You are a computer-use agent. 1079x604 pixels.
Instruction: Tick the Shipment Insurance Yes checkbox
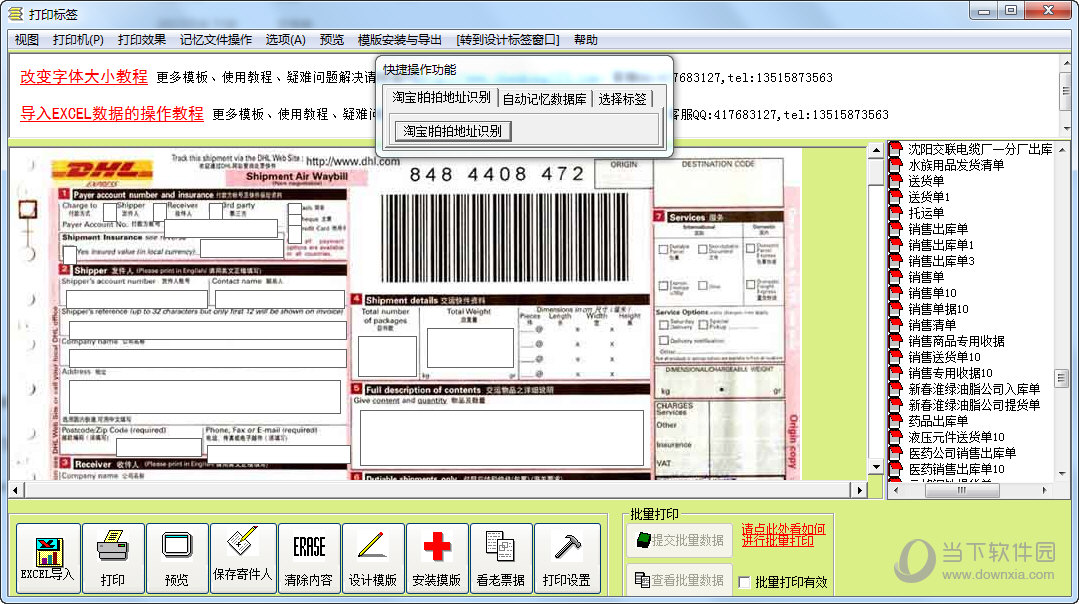[70, 255]
